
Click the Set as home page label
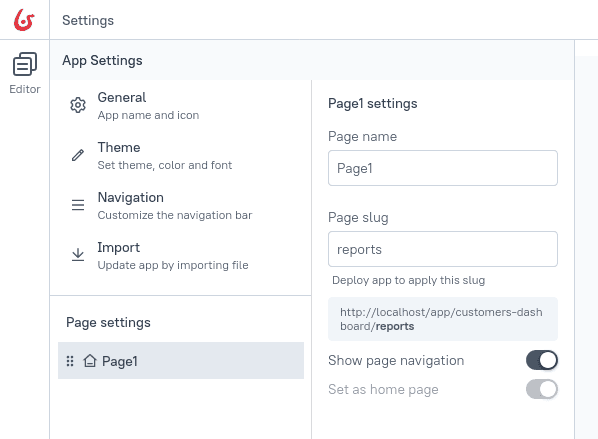tap(383, 389)
